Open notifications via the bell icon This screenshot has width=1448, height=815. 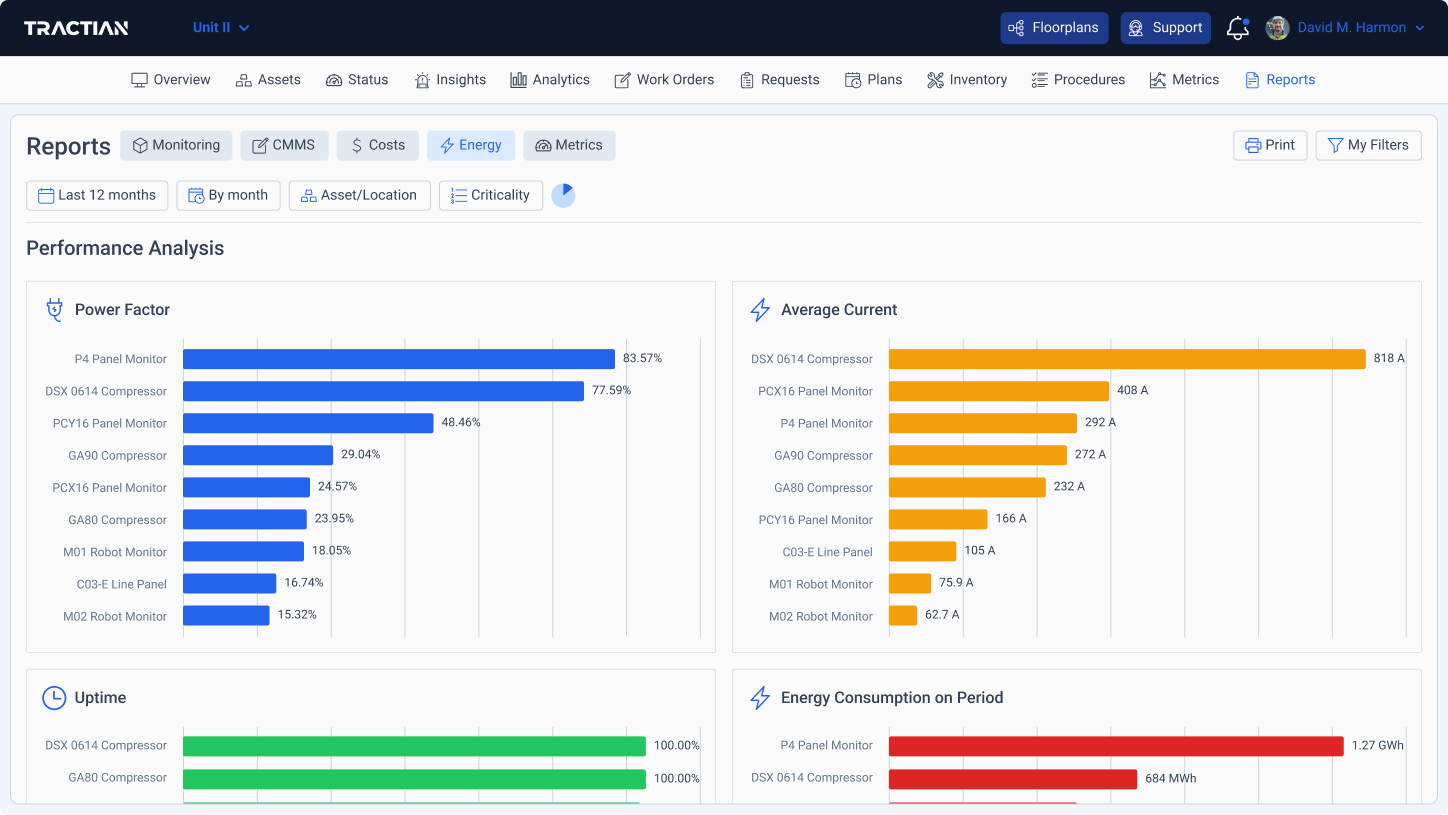pyautogui.click(x=1236, y=28)
